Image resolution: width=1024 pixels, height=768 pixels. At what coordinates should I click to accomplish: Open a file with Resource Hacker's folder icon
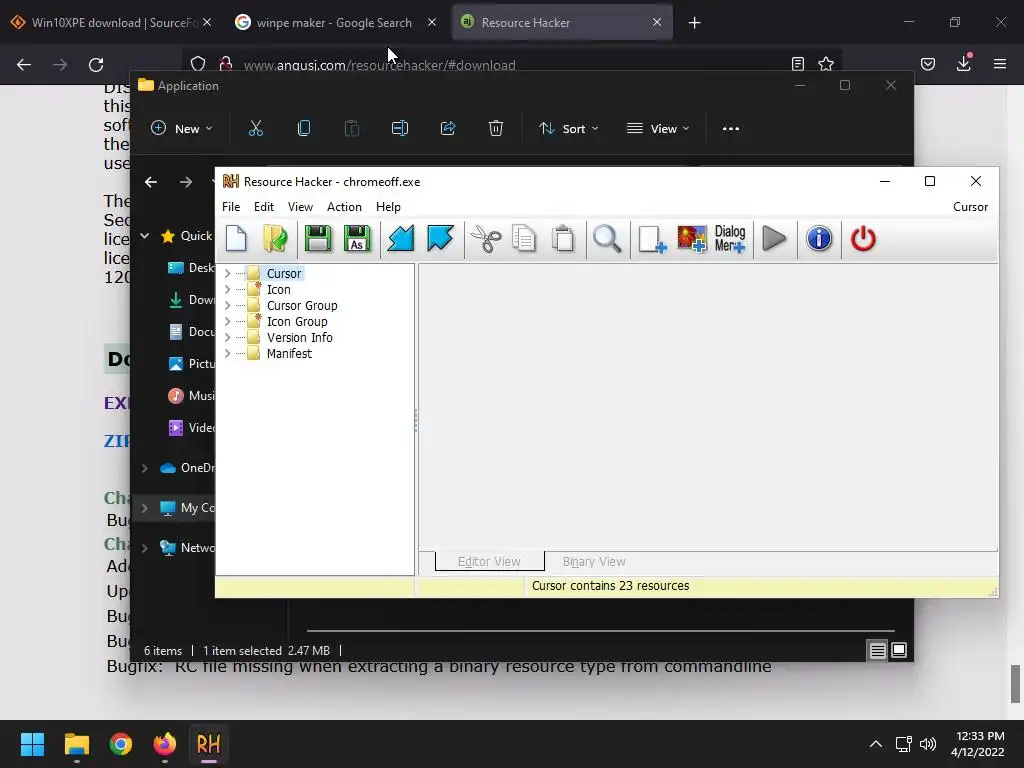coord(275,238)
